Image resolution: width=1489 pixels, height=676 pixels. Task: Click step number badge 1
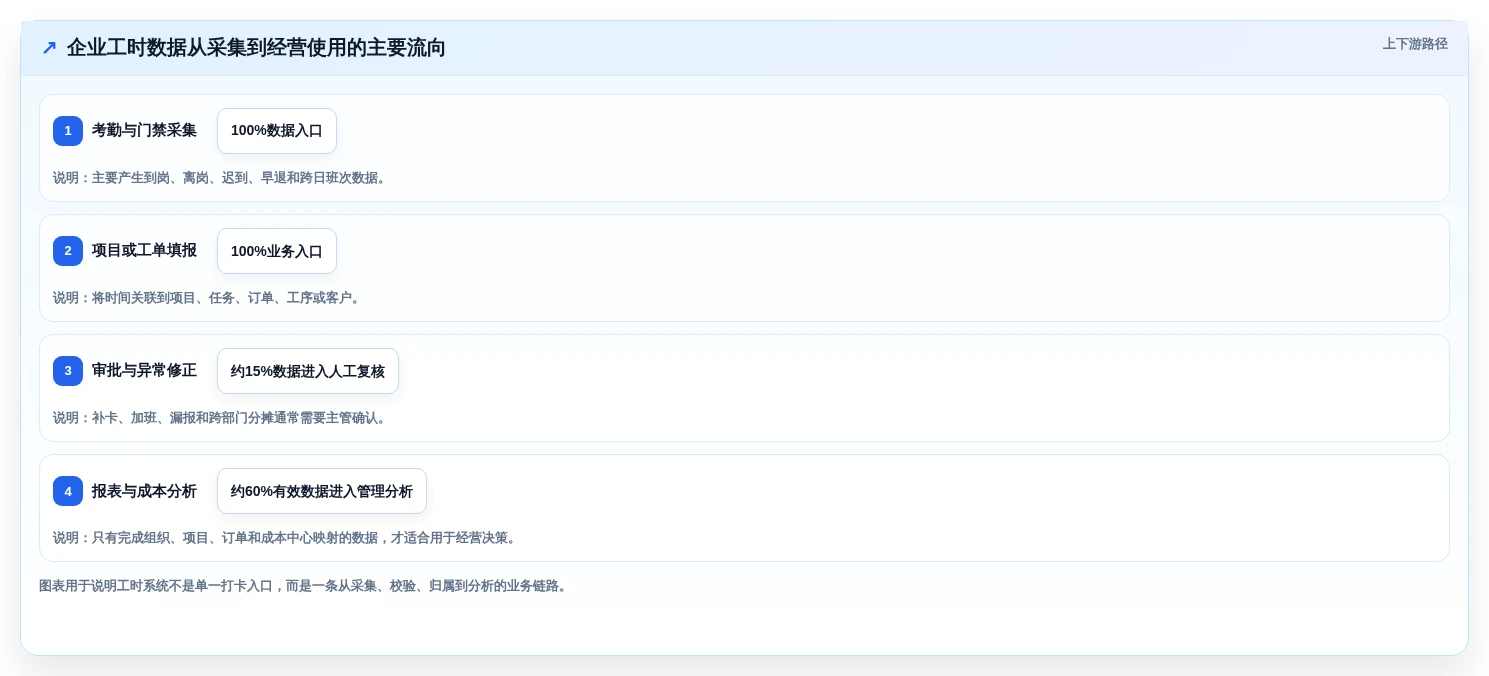pyautogui.click(x=68, y=131)
